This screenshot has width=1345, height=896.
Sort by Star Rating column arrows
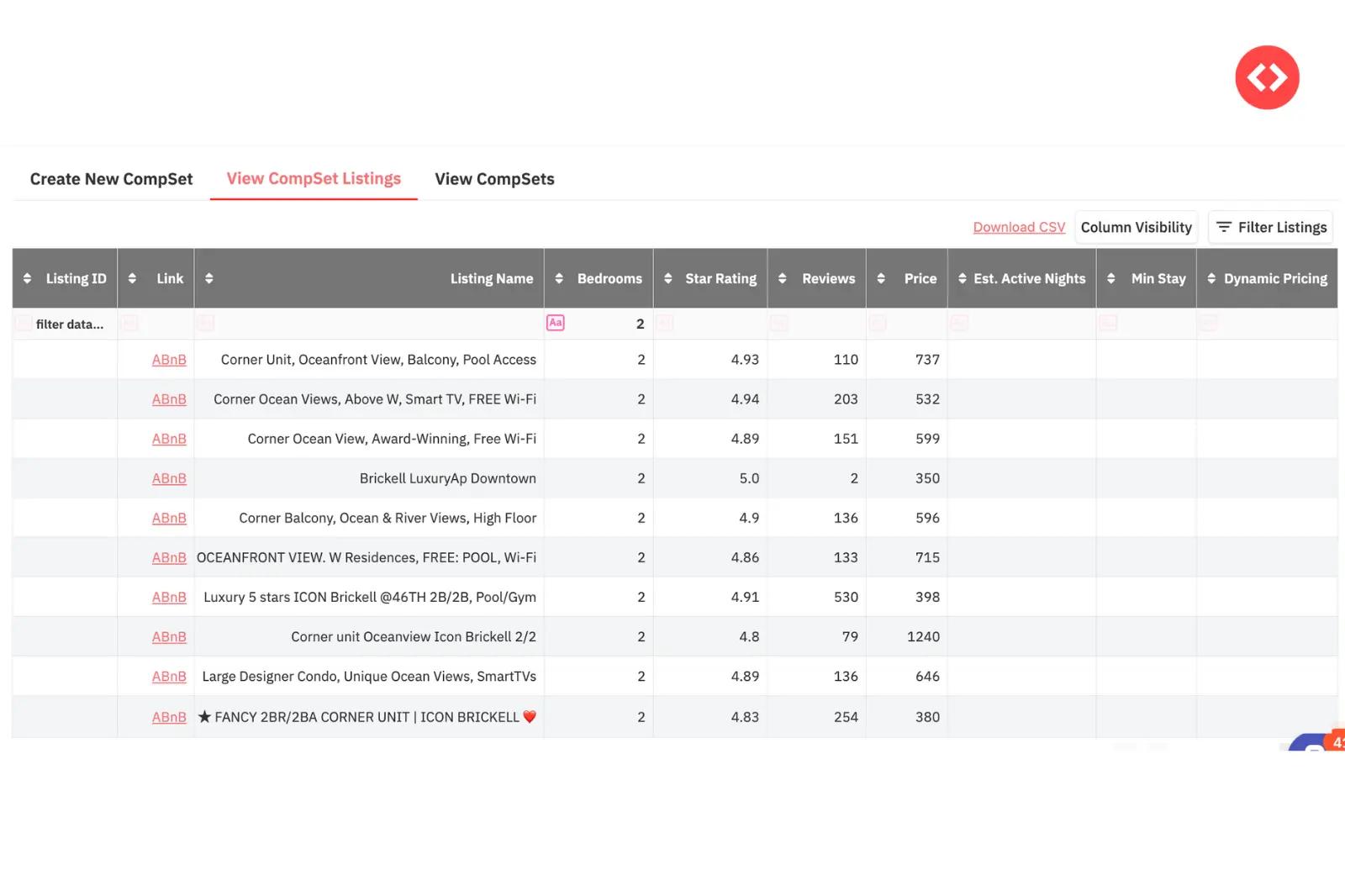(668, 278)
